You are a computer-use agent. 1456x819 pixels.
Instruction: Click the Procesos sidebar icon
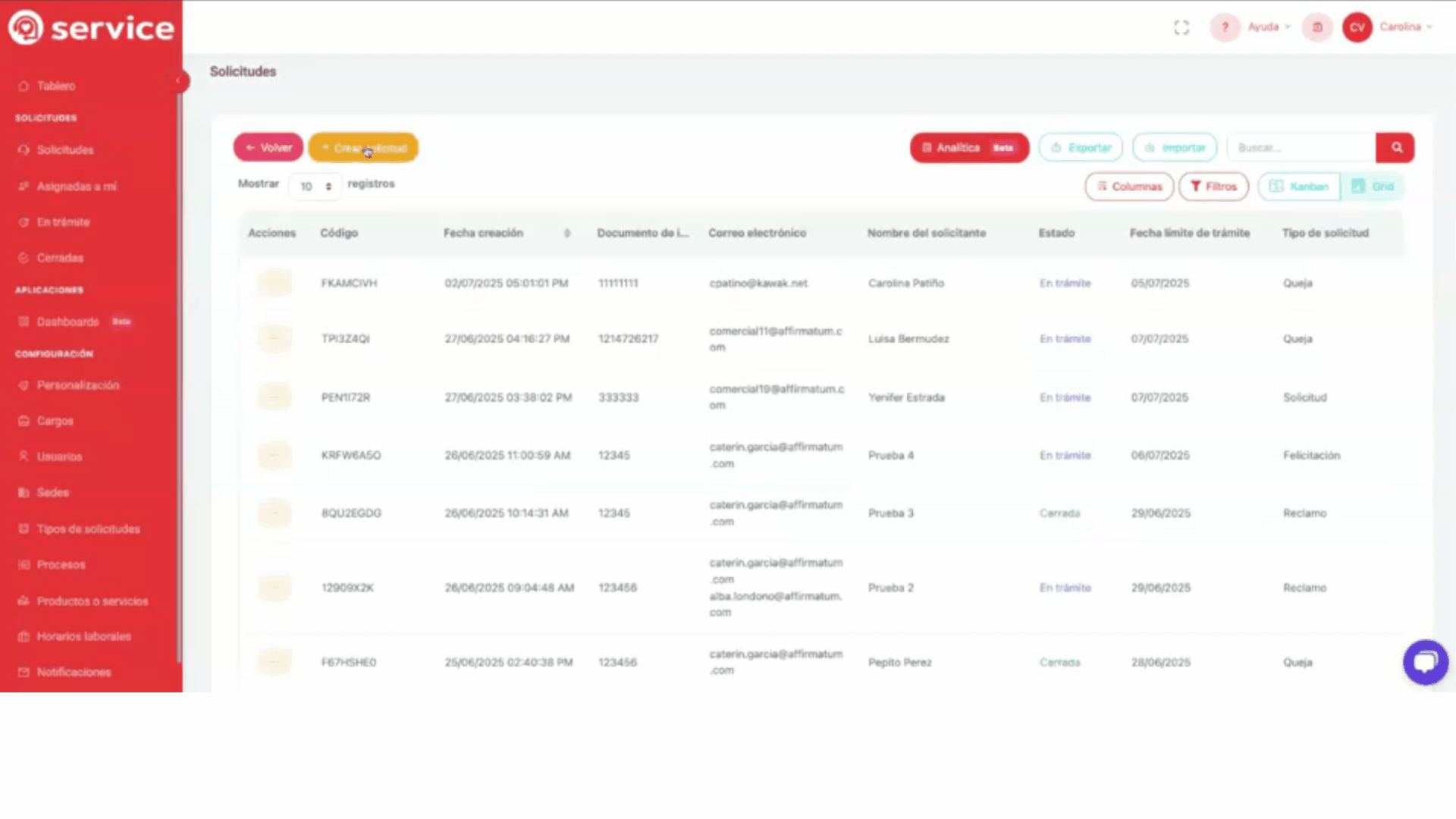[24, 565]
